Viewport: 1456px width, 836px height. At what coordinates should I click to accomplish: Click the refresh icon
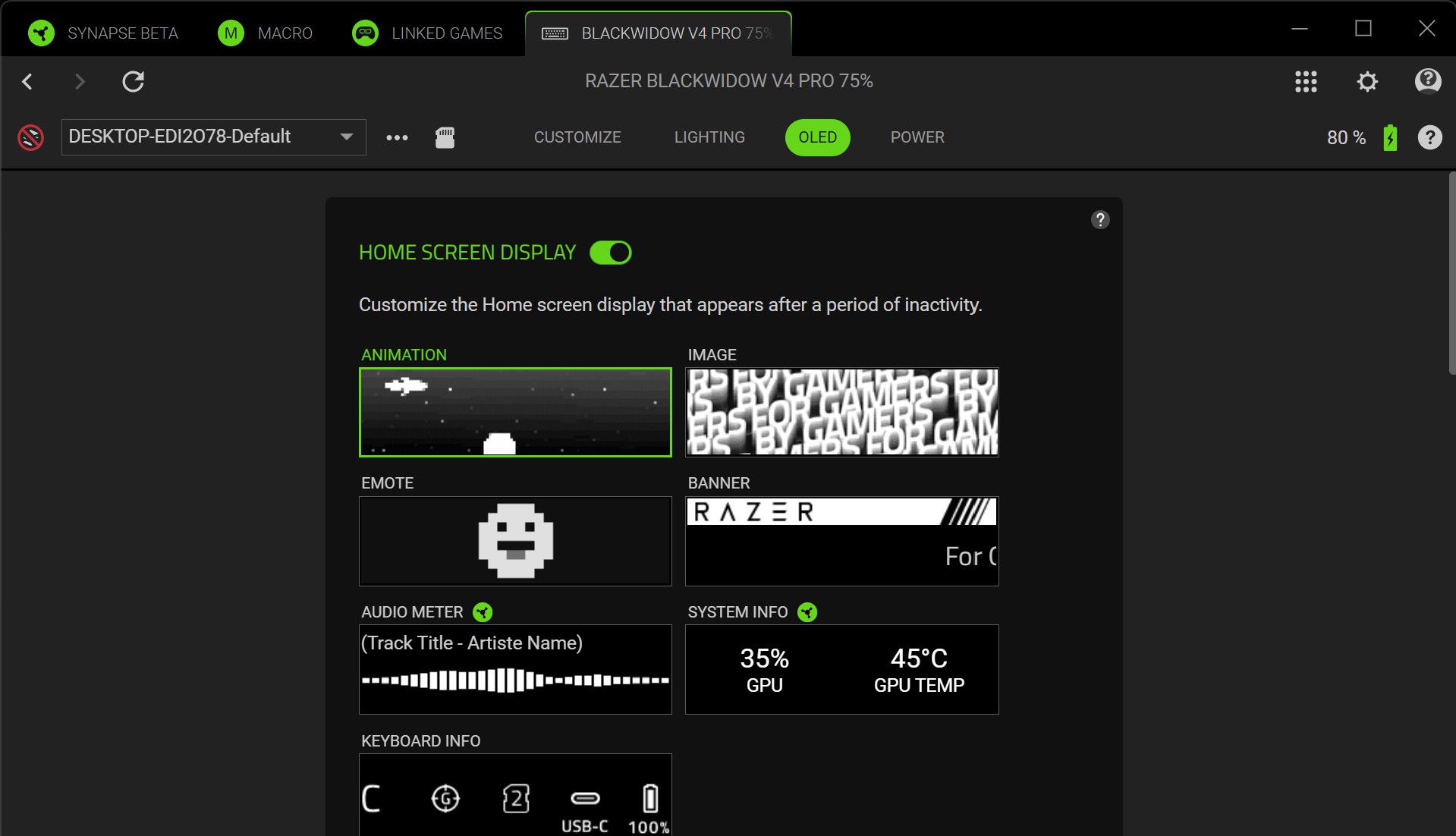(x=134, y=81)
